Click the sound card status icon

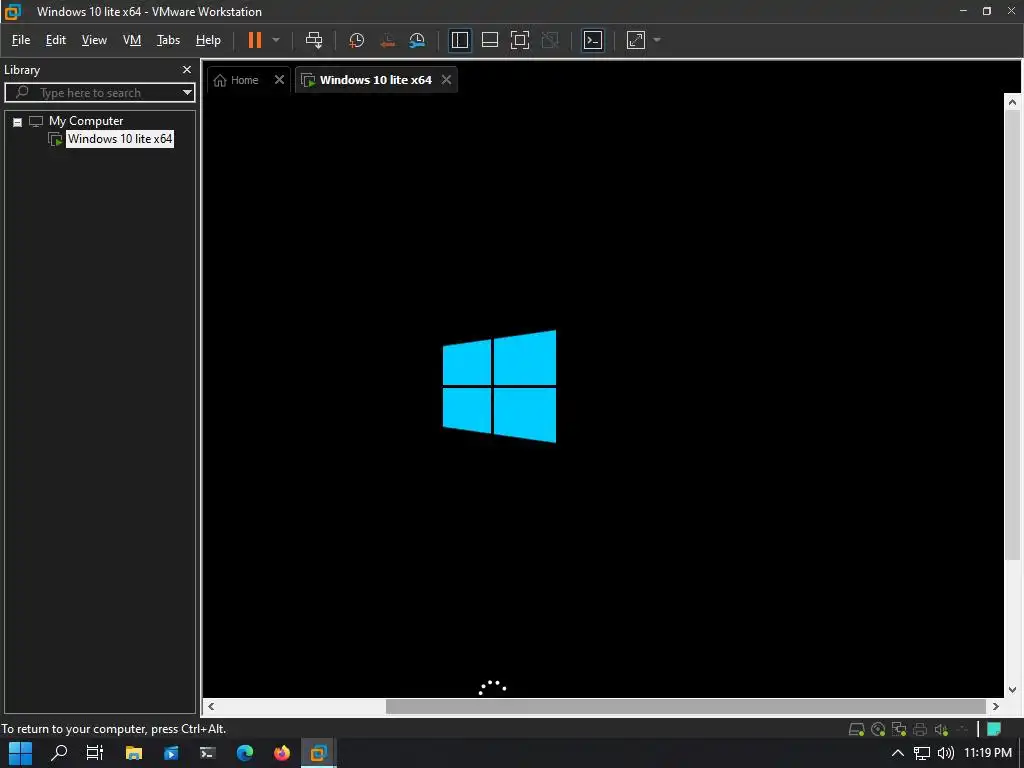(x=941, y=729)
